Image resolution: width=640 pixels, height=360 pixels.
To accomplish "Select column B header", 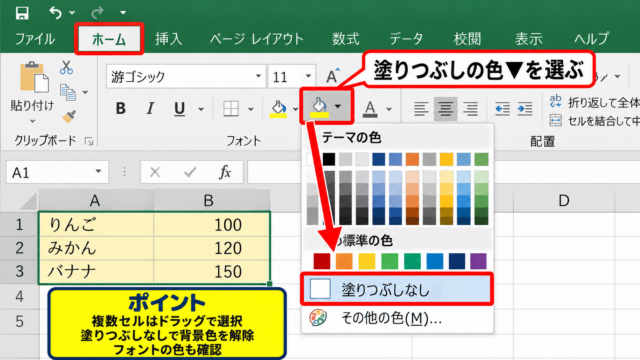I will coord(209,200).
